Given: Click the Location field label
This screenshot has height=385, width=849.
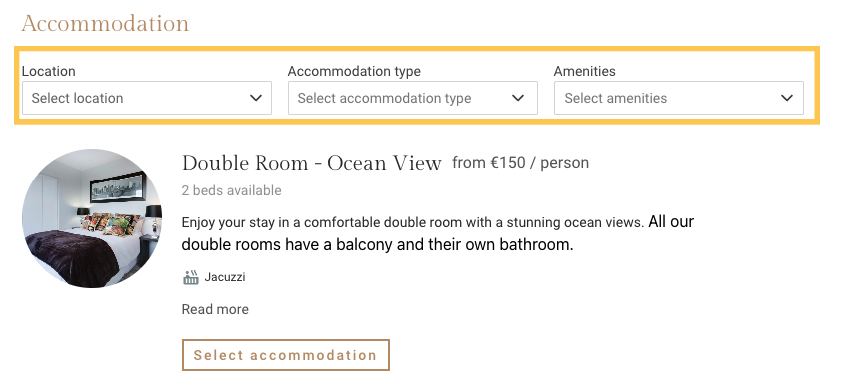Looking at the screenshot, I should point(48,71).
